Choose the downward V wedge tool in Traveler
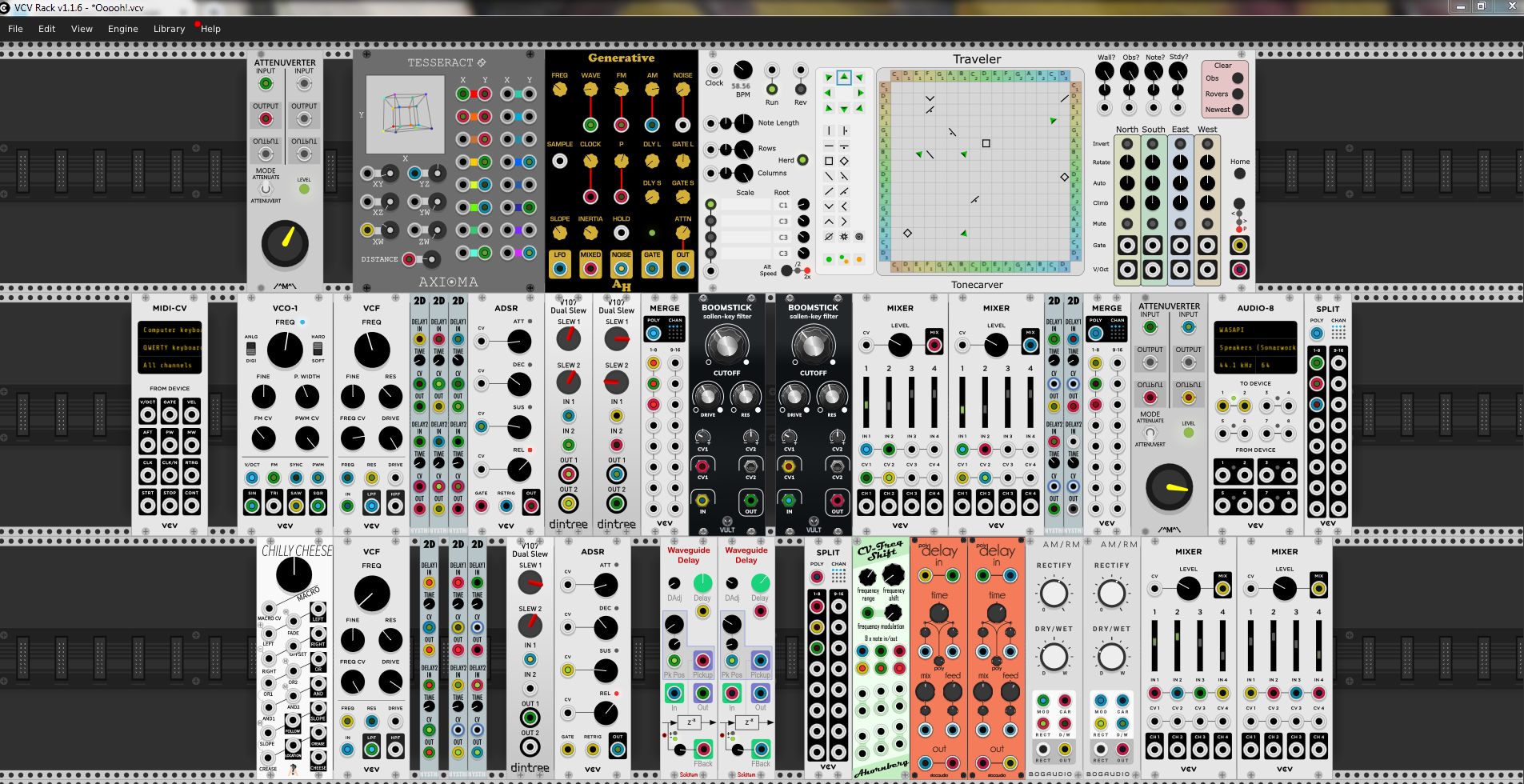This screenshot has width=1524, height=784. pos(829,206)
